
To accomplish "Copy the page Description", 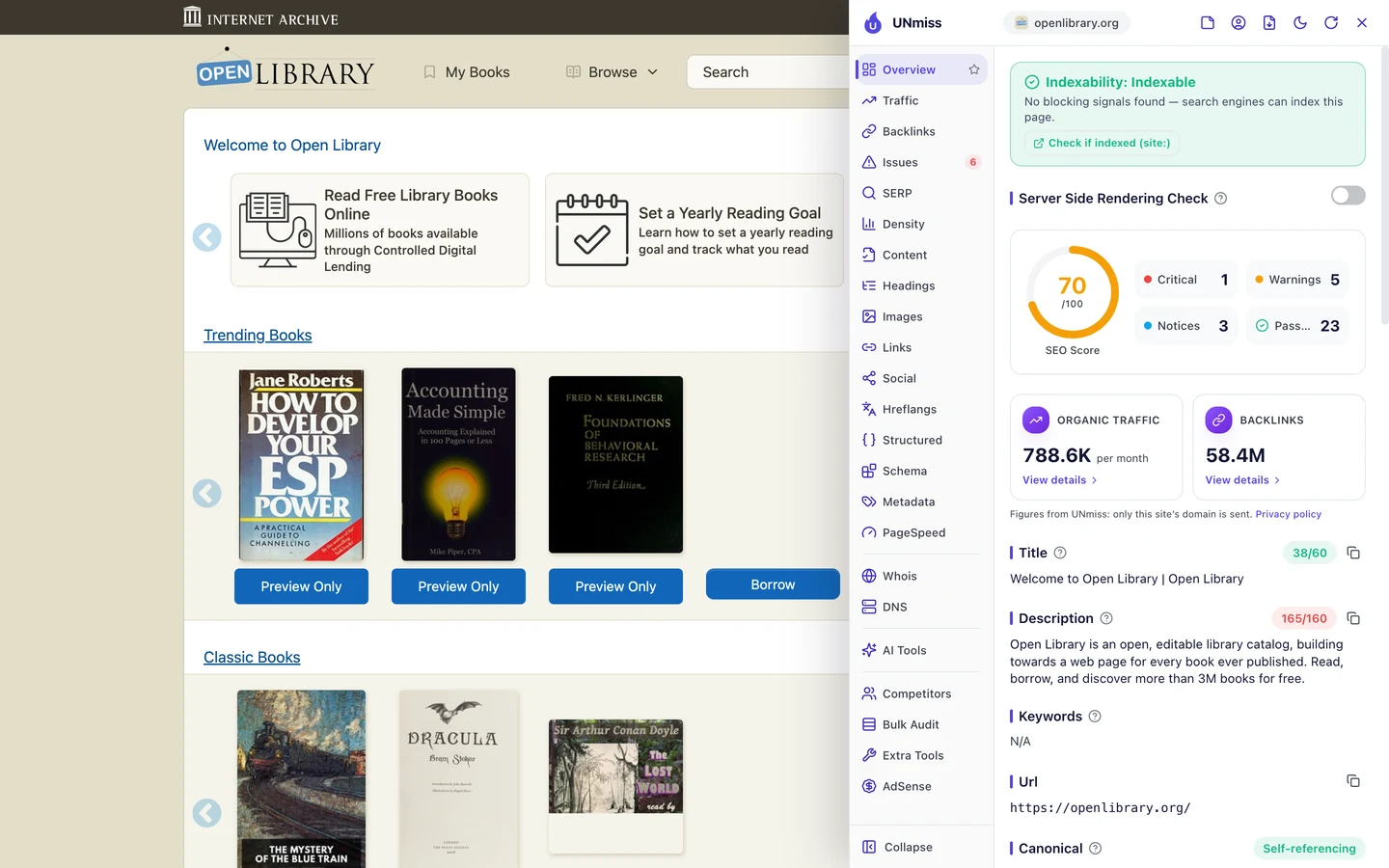I will click(1353, 618).
